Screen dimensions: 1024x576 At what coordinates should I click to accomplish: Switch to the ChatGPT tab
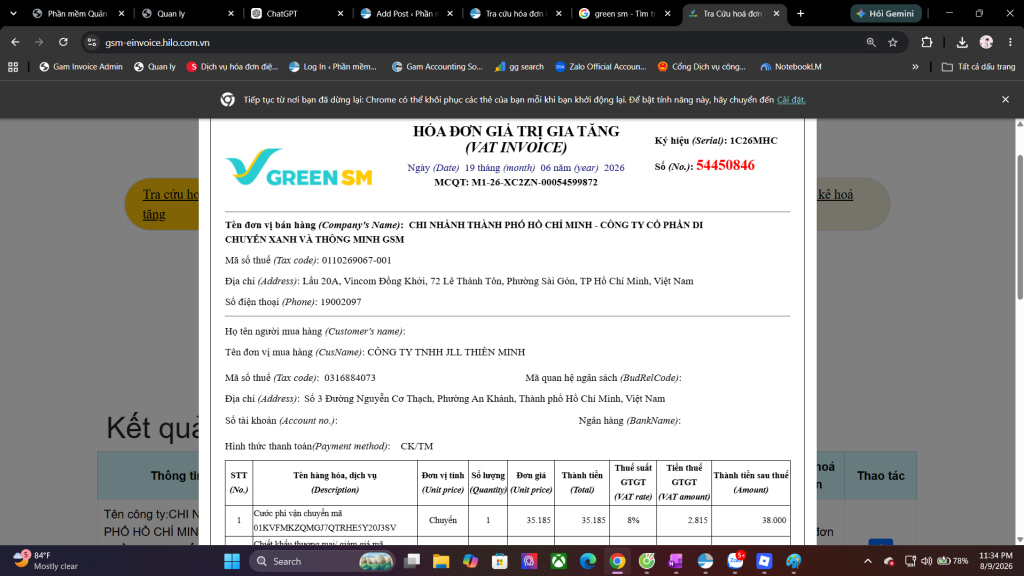[296, 14]
